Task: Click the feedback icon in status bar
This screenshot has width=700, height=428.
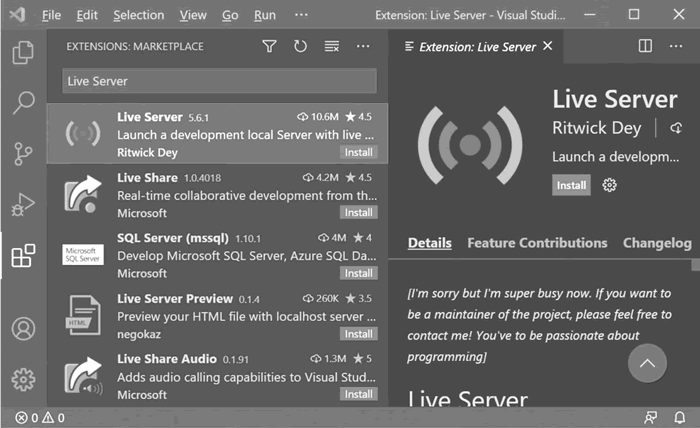Action: tap(650, 418)
